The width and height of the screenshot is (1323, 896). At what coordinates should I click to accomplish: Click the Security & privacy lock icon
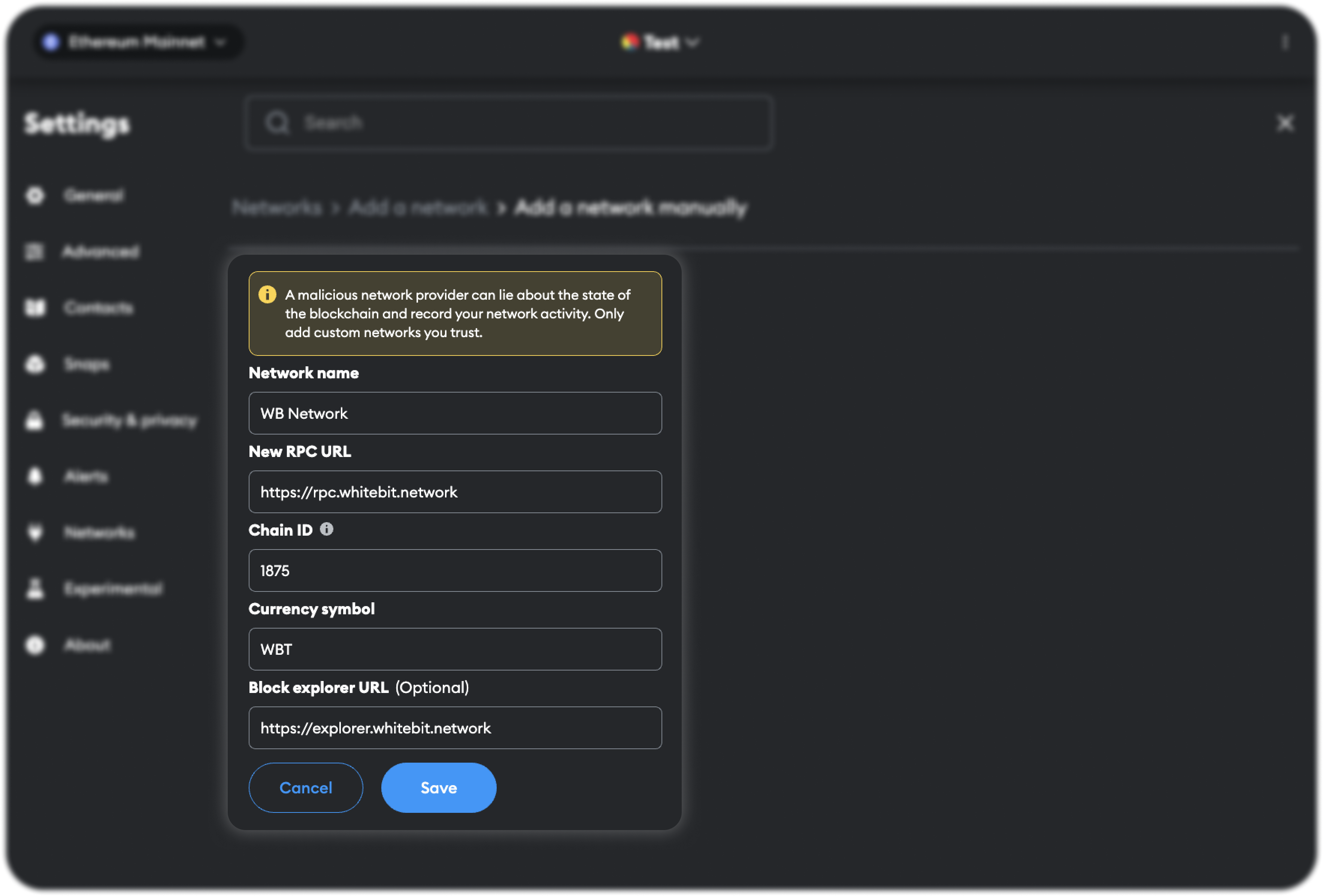[35, 420]
